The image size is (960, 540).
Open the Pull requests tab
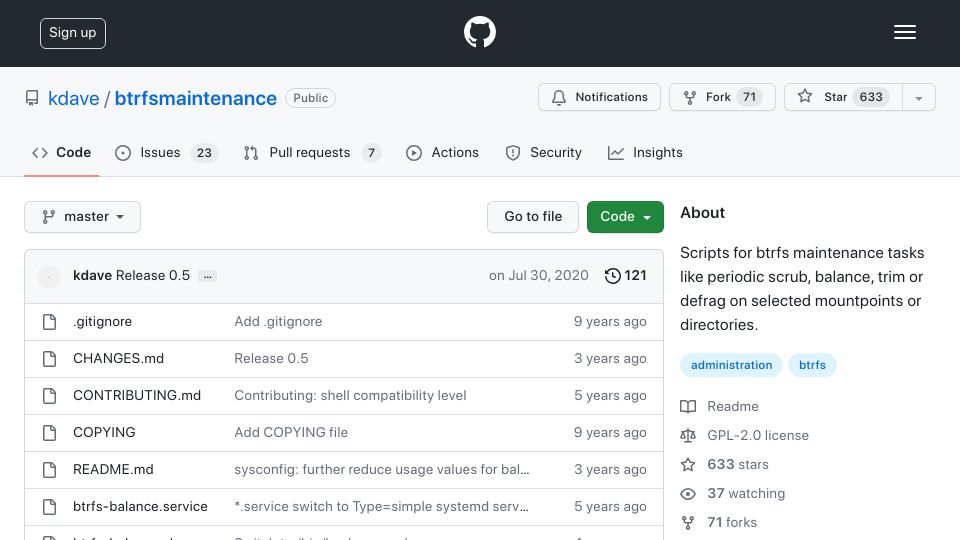(x=312, y=152)
